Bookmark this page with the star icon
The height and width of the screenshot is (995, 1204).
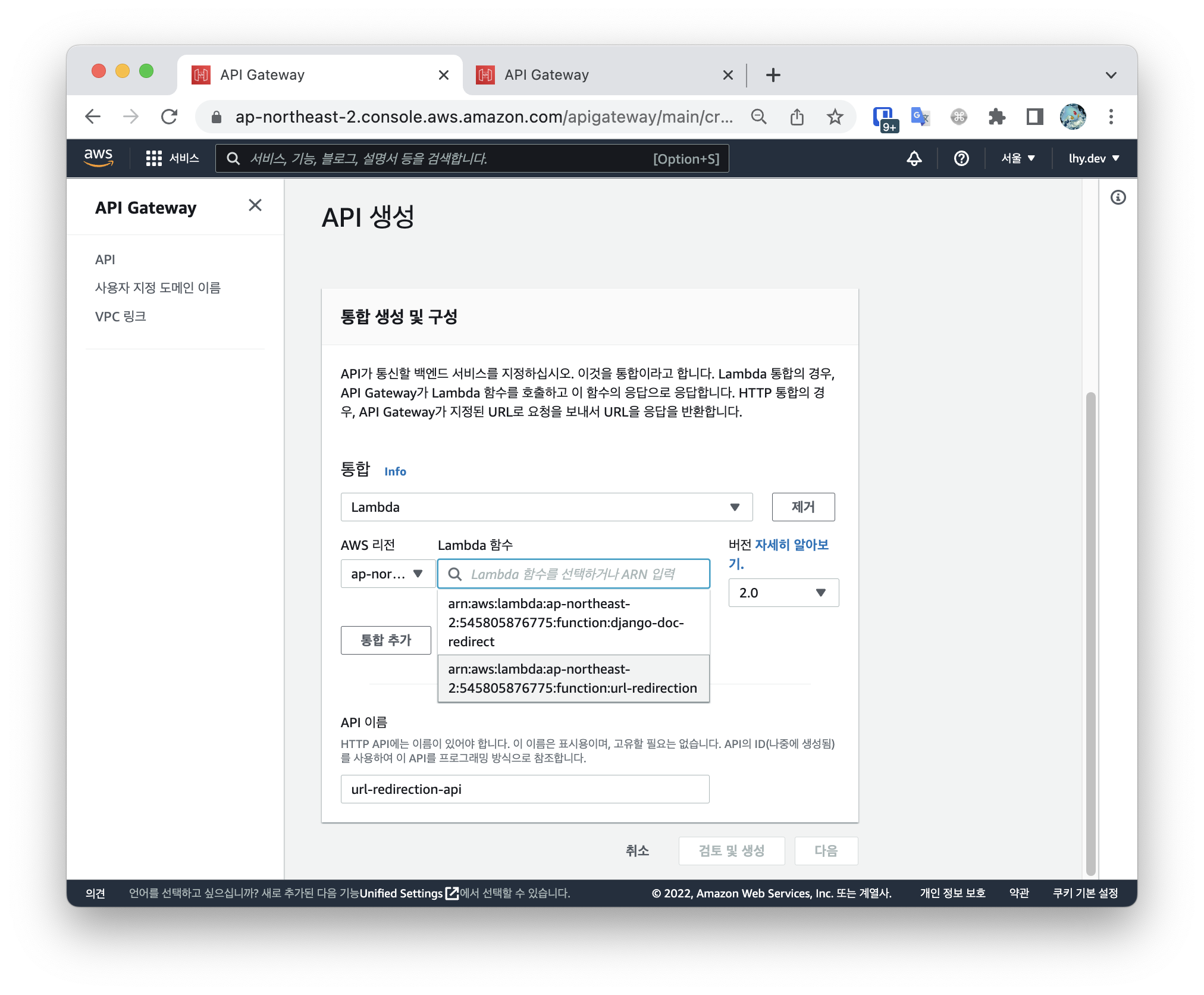835,117
